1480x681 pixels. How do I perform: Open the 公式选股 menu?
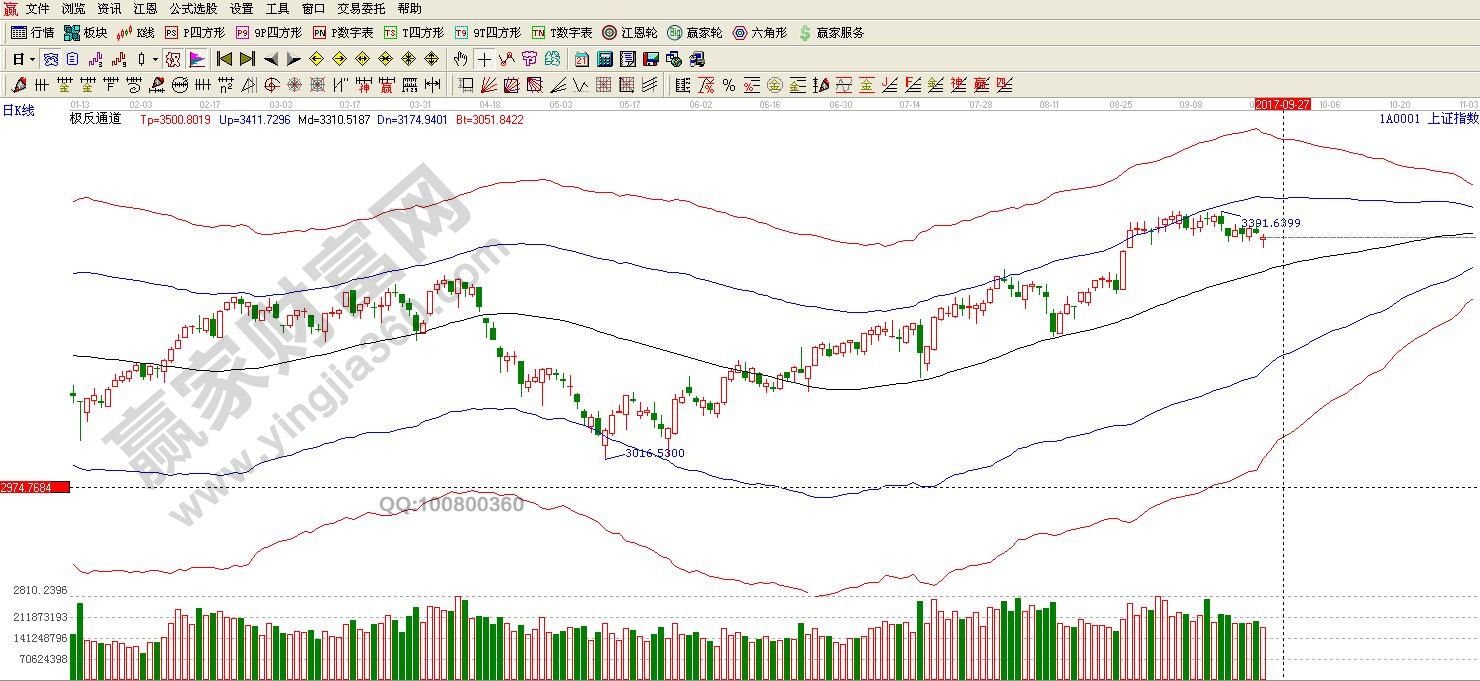pyautogui.click(x=193, y=9)
